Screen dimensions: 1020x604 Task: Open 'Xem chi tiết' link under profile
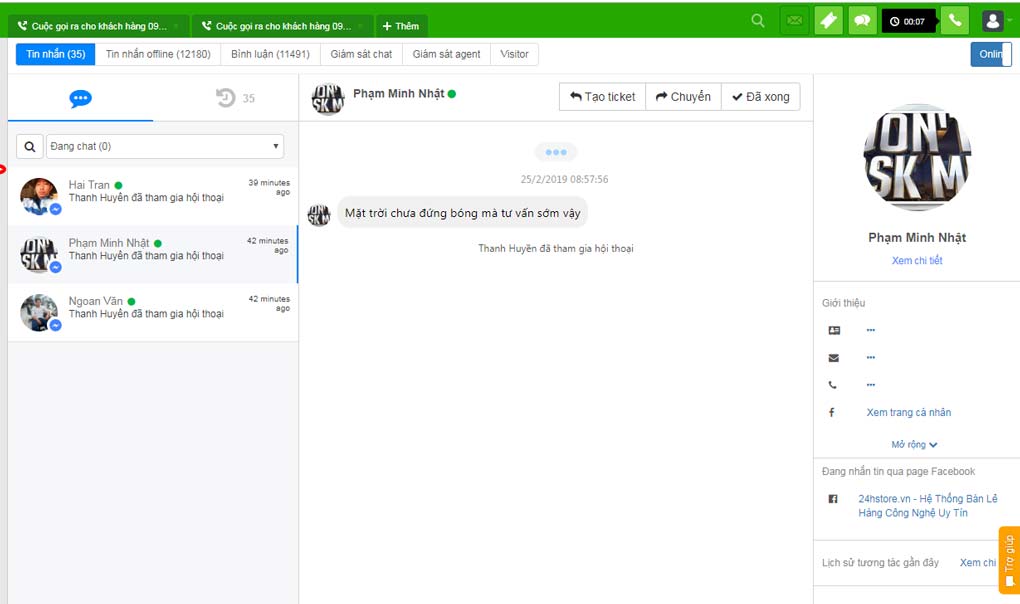(917, 261)
